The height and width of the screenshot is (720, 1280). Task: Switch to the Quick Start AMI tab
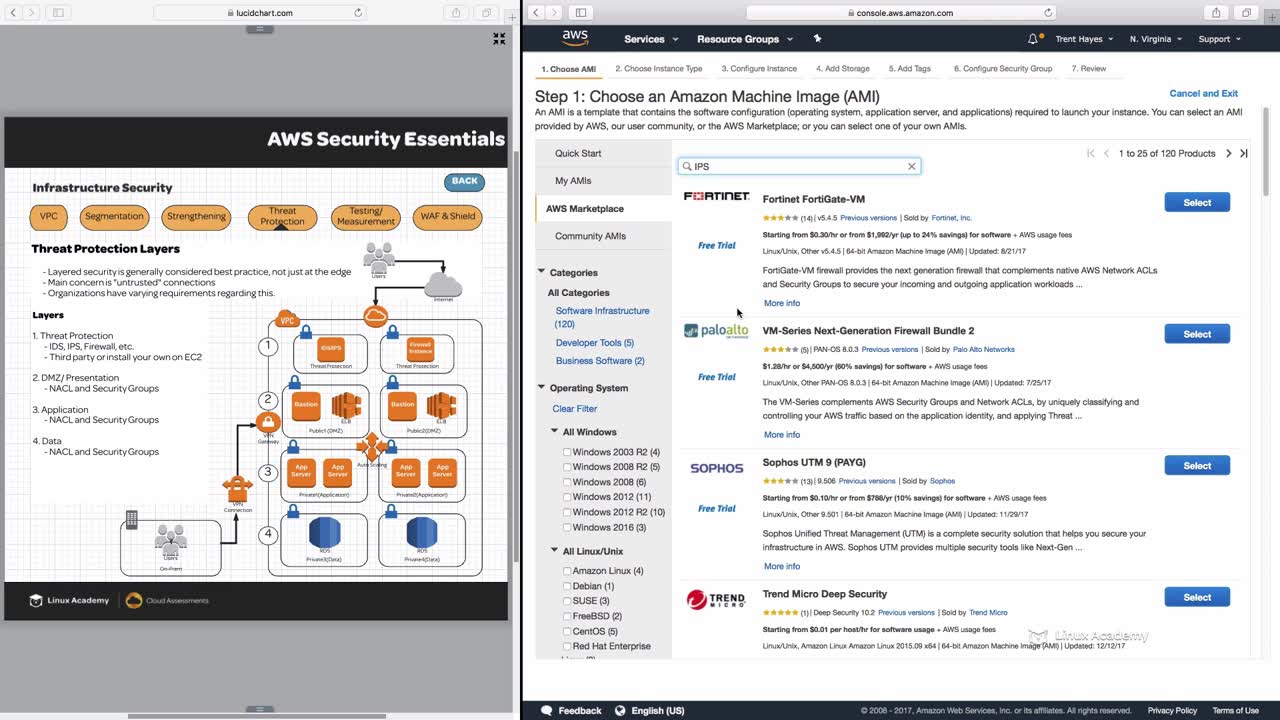[578, 153]
